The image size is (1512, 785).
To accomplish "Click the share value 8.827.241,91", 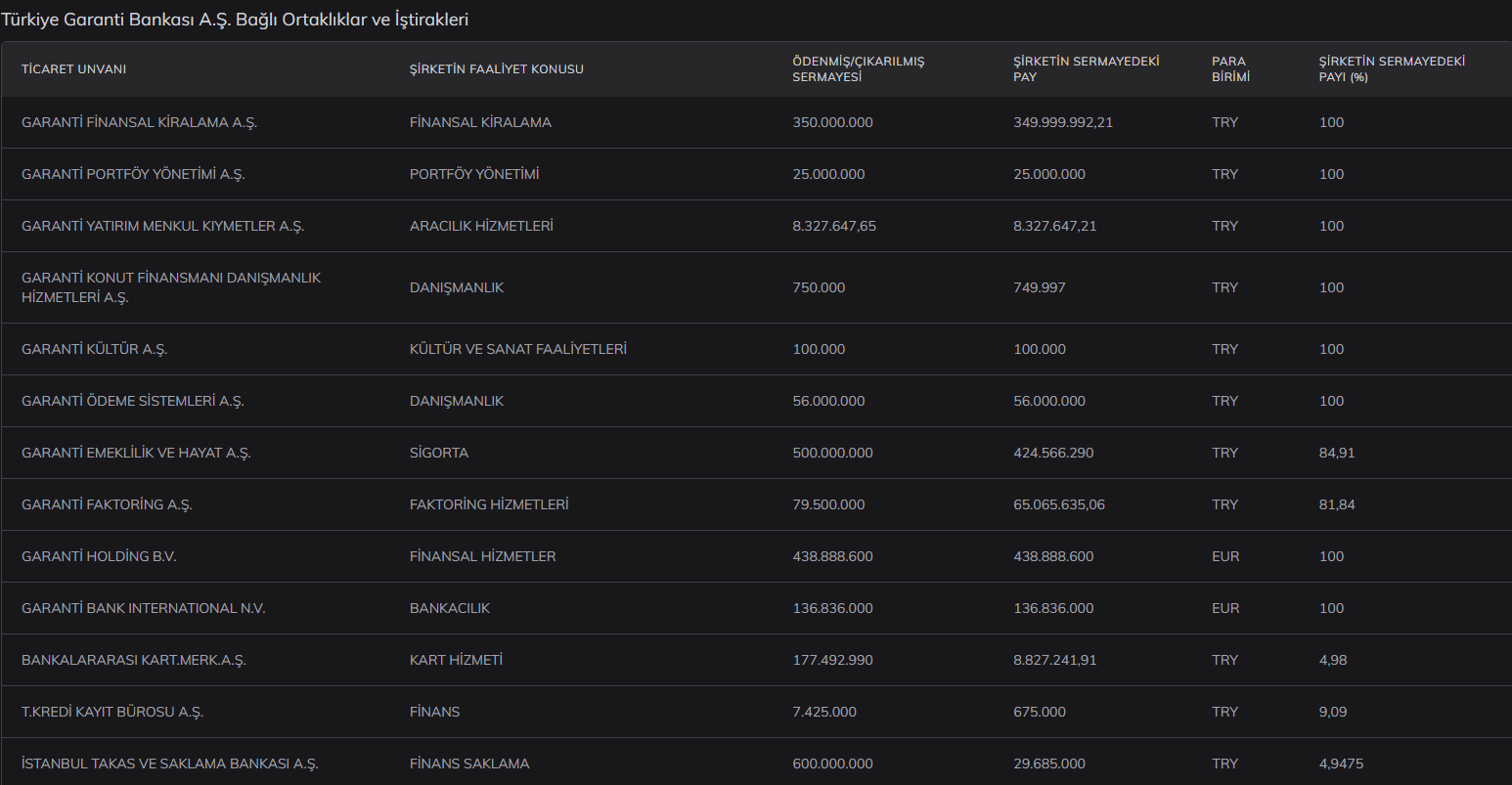I will pyautogui.click(x=1055, y=660).
